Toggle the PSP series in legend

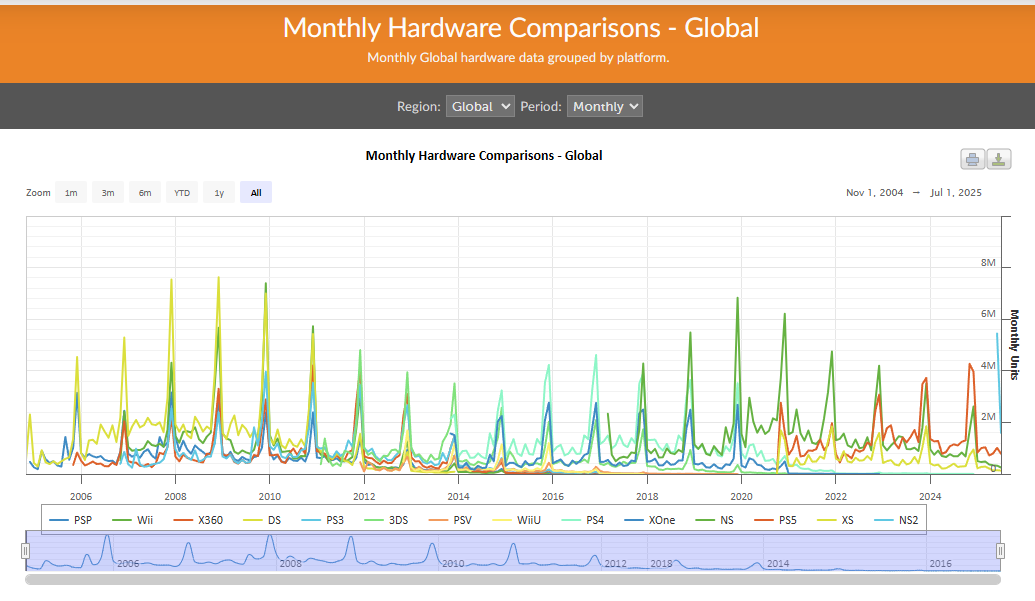[71, 520]
